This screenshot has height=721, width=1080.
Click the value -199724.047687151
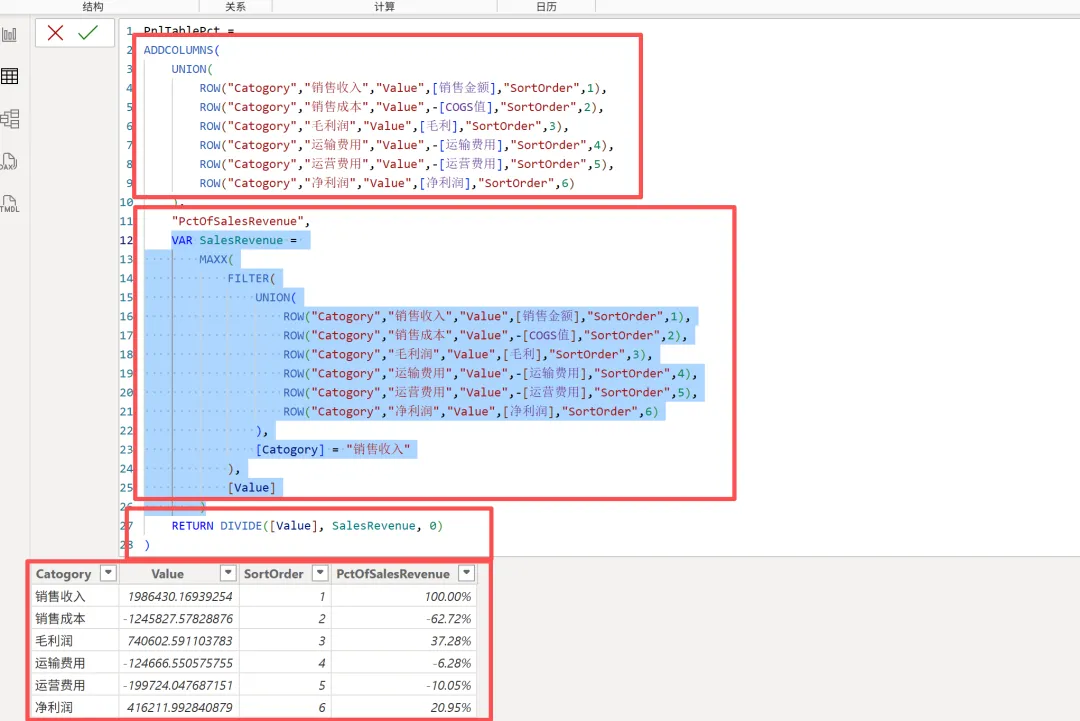tap(178, 685)
